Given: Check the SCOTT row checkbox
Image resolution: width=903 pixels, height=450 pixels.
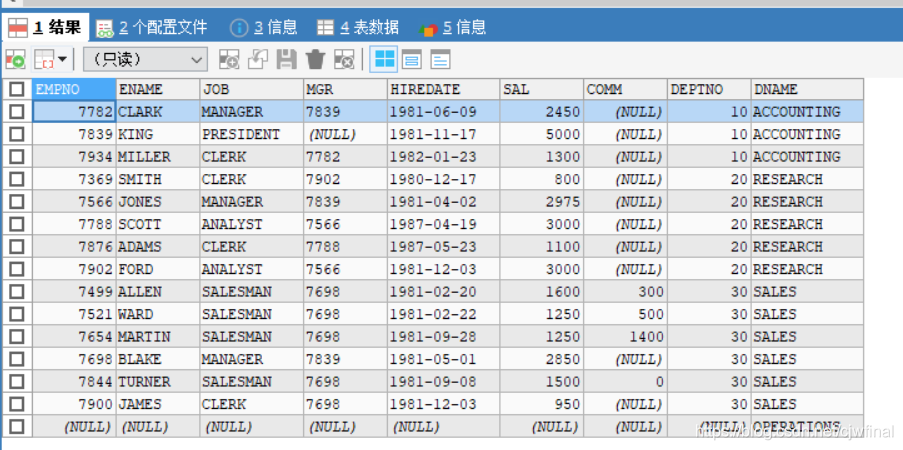Looking at the screenshot, I should [17, 224].
